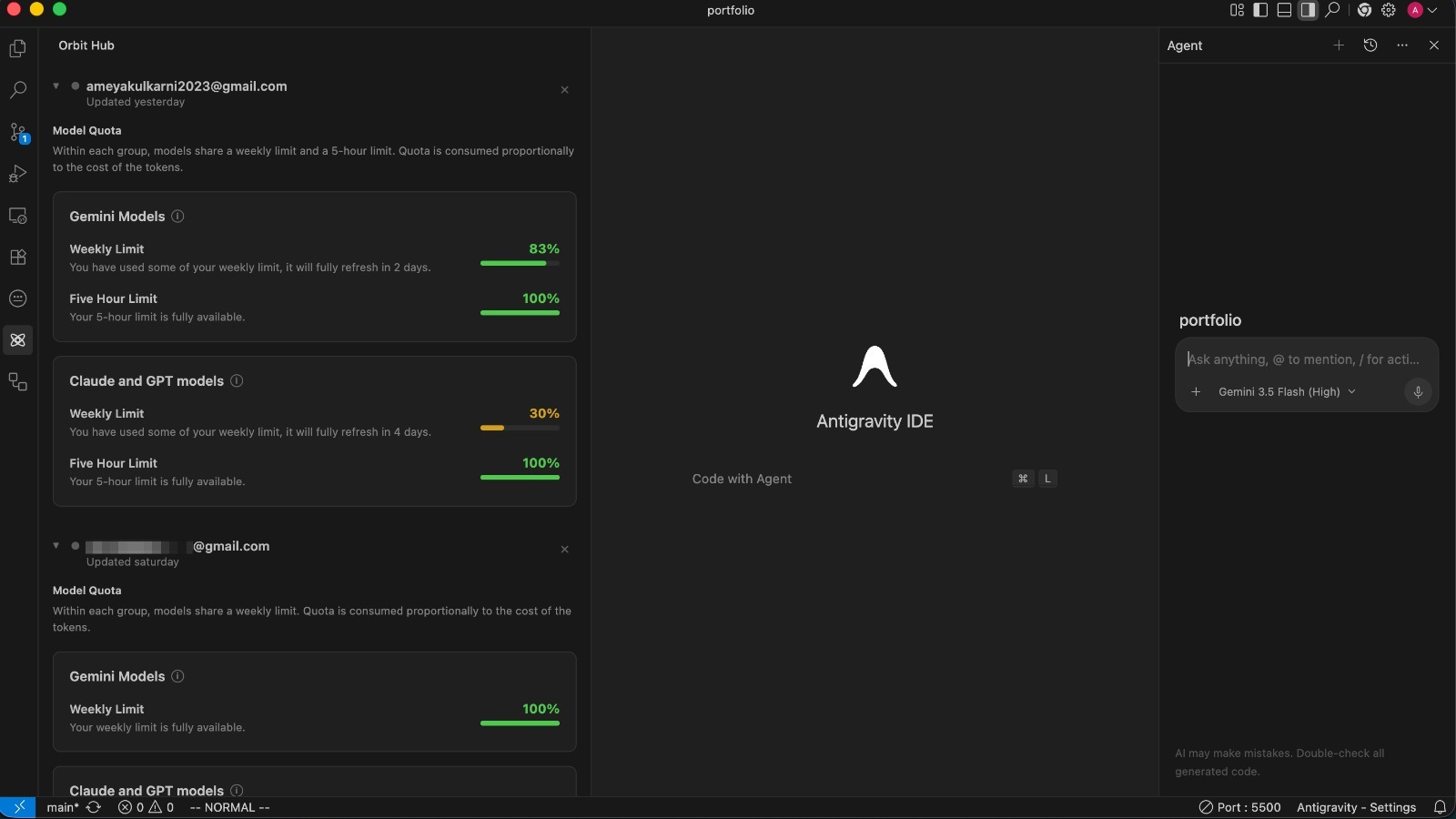Open the notifications bell in status bar

[x=1440, y=807]
